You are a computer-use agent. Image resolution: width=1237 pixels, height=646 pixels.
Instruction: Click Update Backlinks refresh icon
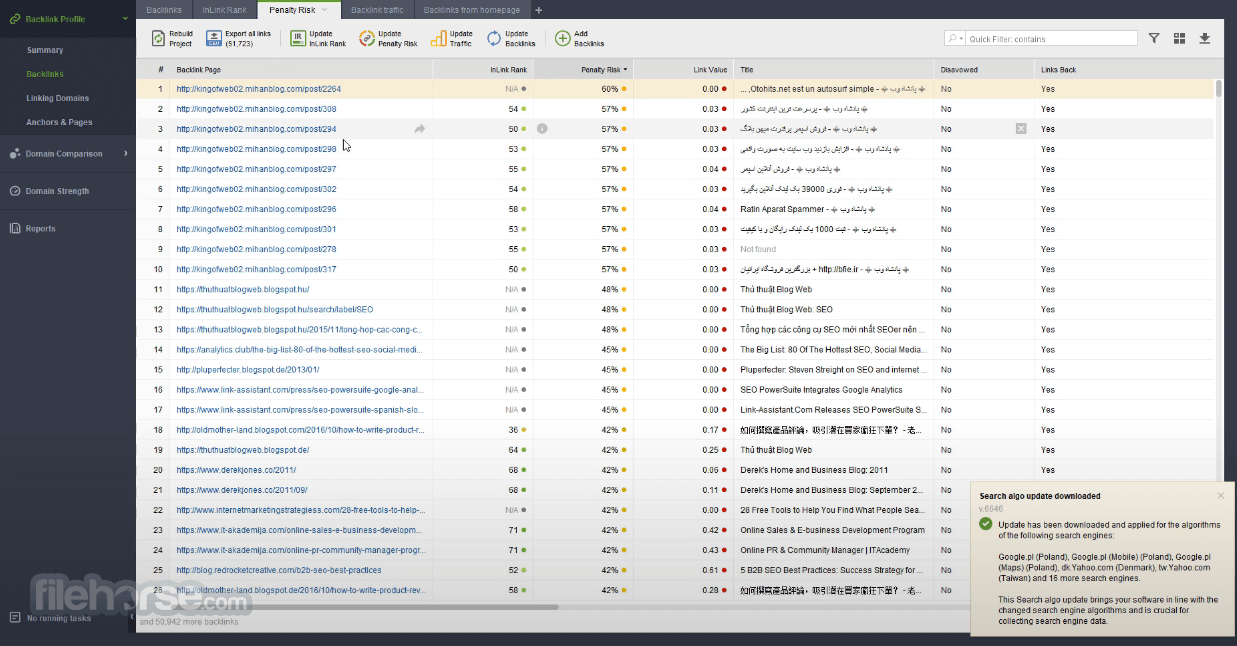[494, 38]
